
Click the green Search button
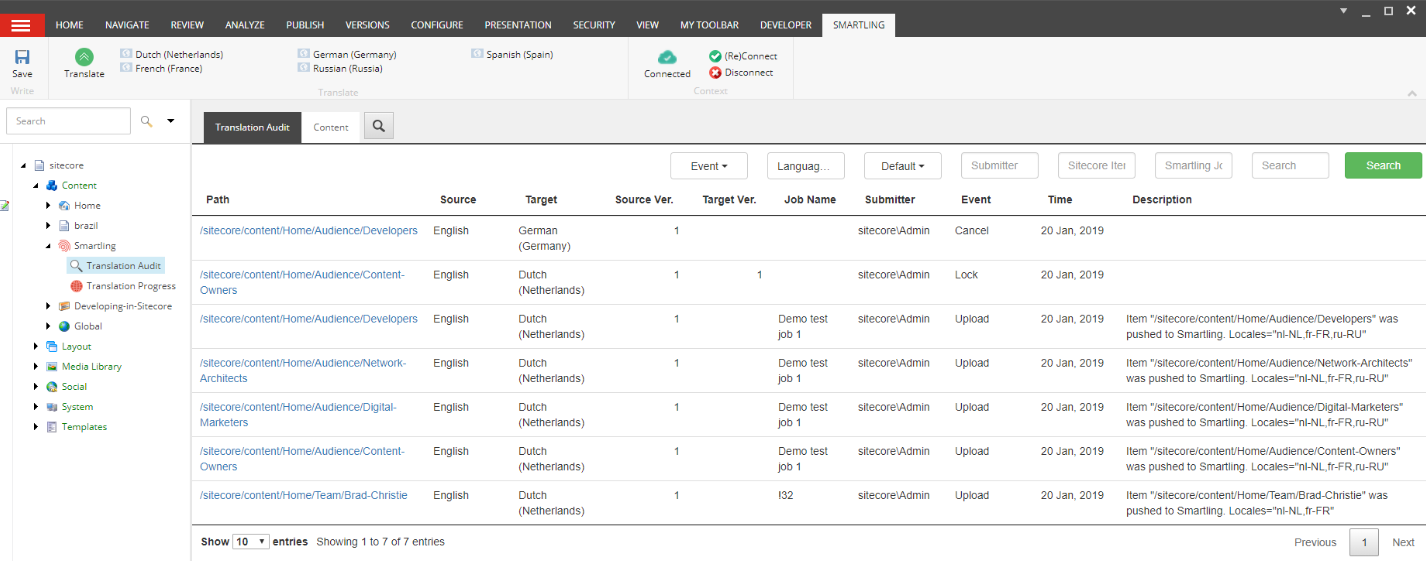pos(1383,166)
